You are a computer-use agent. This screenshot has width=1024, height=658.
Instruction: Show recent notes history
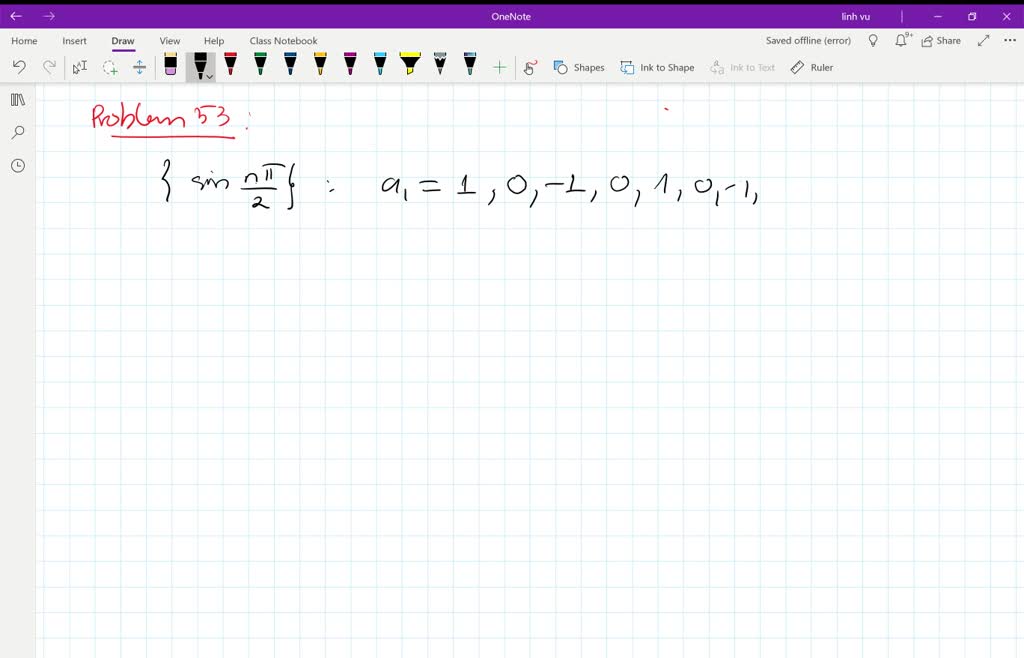tap(17, 166)
